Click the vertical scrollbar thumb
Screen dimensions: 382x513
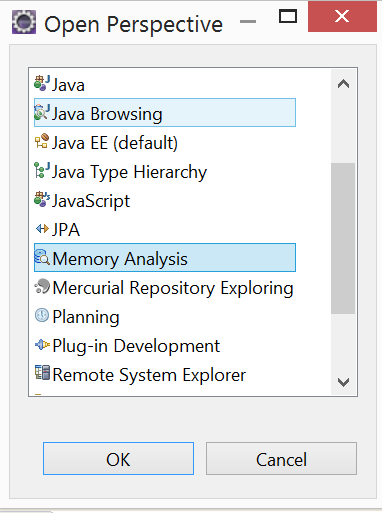click(343, 238)
